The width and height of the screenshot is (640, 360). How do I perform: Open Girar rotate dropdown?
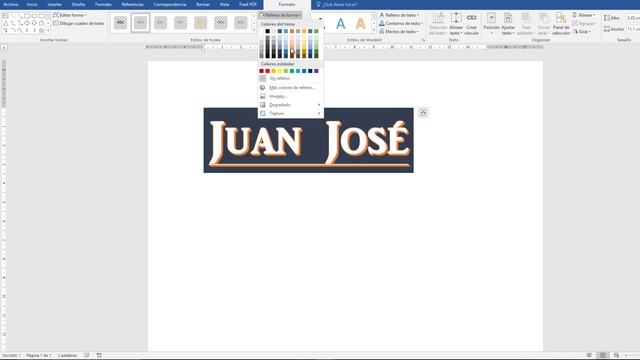[x=582, y=31]
